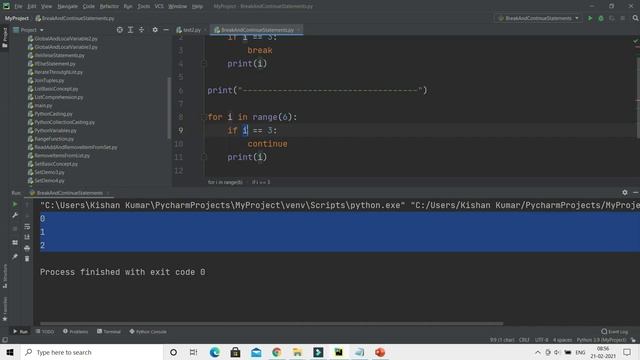Open Google Chrome from taskbar

pos(277,352)
